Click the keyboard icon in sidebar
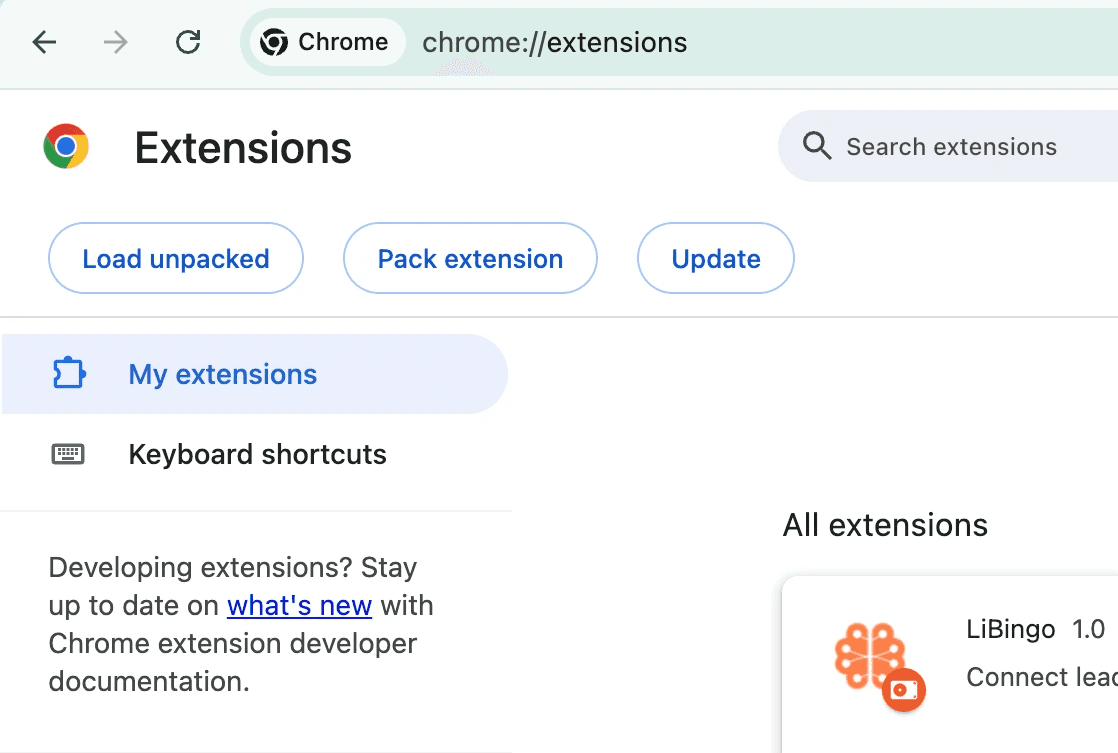 coord(68,454)
